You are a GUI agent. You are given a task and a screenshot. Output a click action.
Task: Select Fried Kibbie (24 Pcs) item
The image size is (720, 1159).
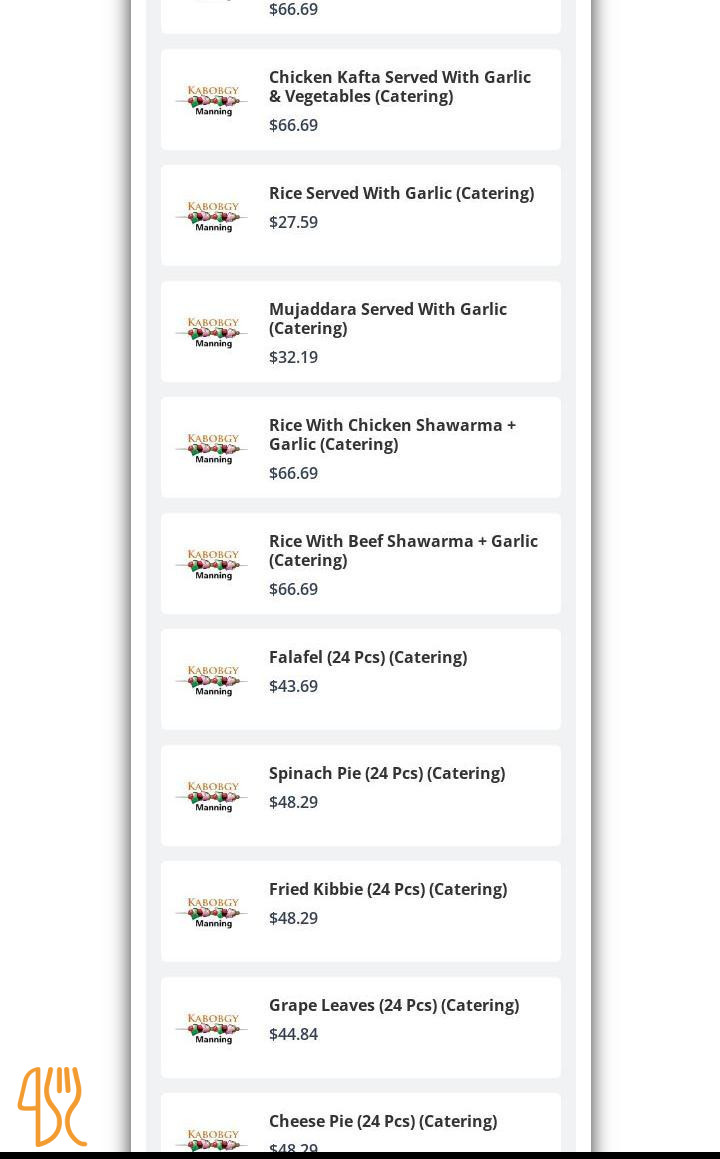[x=388, y=889]
